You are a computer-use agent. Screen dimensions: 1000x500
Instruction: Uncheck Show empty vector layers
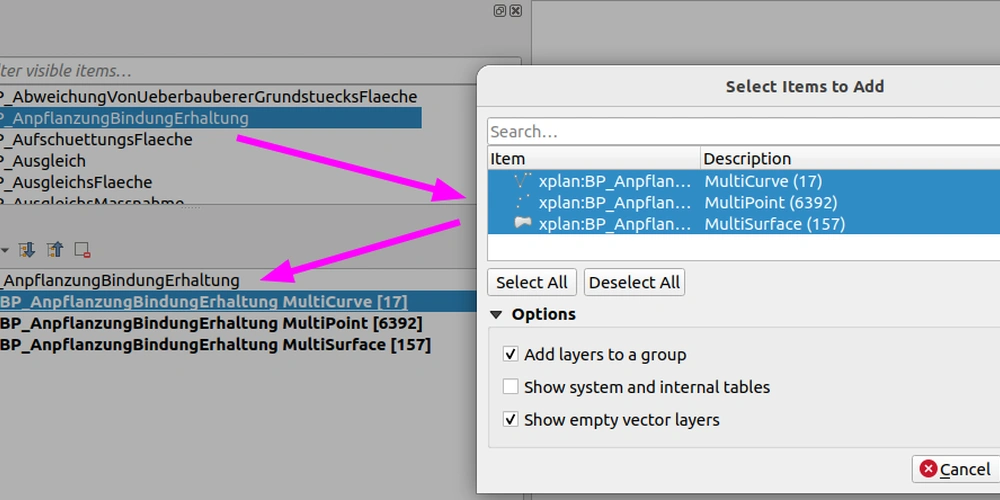(510, 420)
